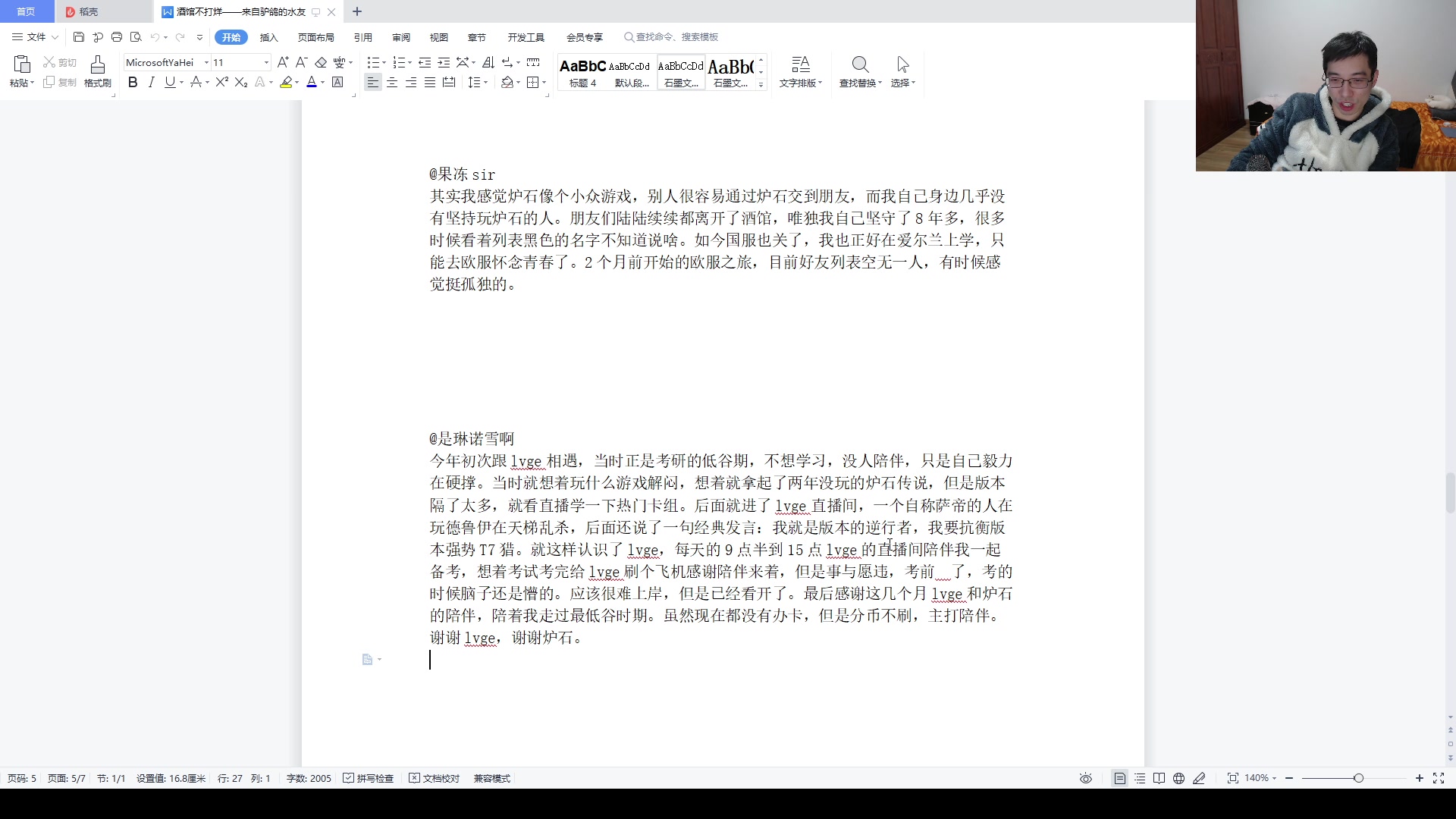1456x819 pixels.
Task: Click the Clear Formatting eraser icon
Action: click(x=321, y=62)
